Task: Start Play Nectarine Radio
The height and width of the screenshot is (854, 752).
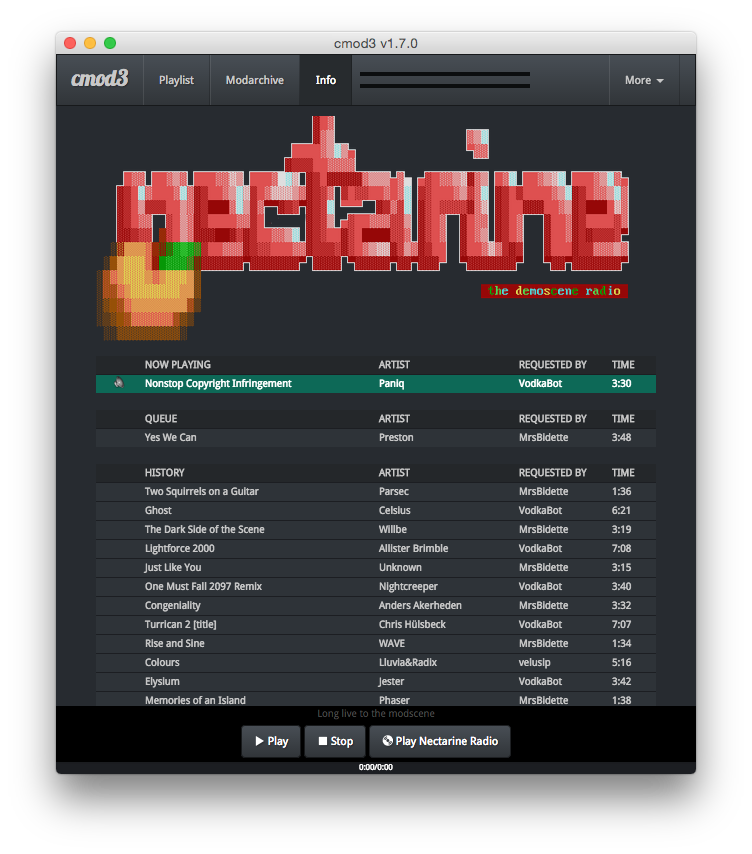Action: pos(440,741)
